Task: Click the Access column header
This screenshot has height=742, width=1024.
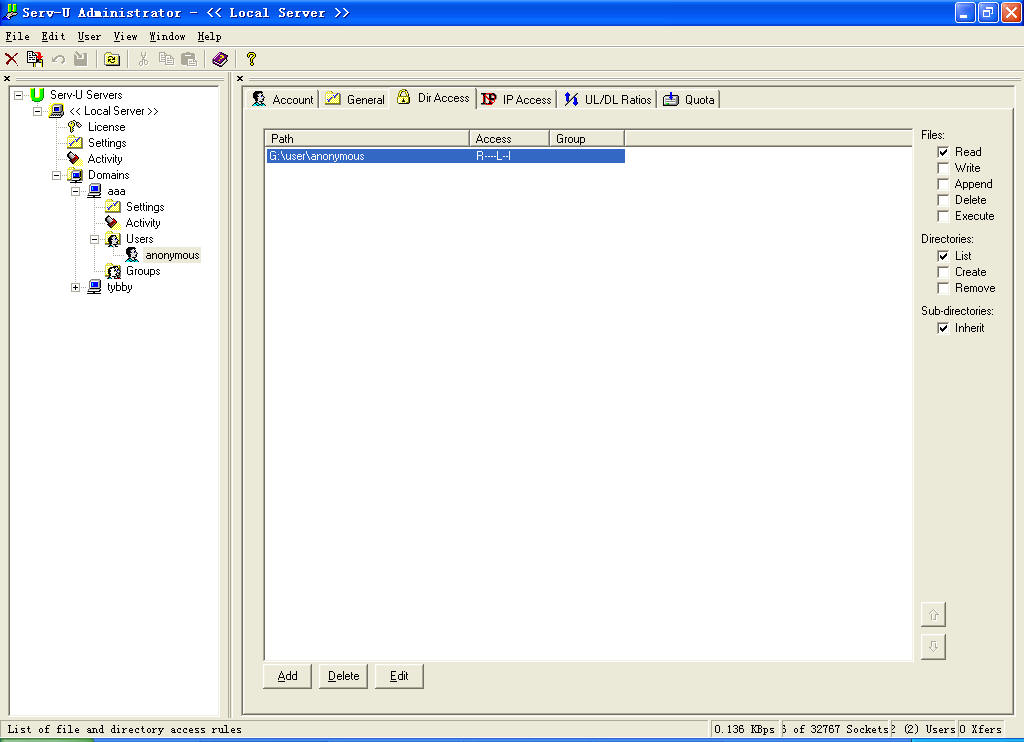Action: point(508,139)
